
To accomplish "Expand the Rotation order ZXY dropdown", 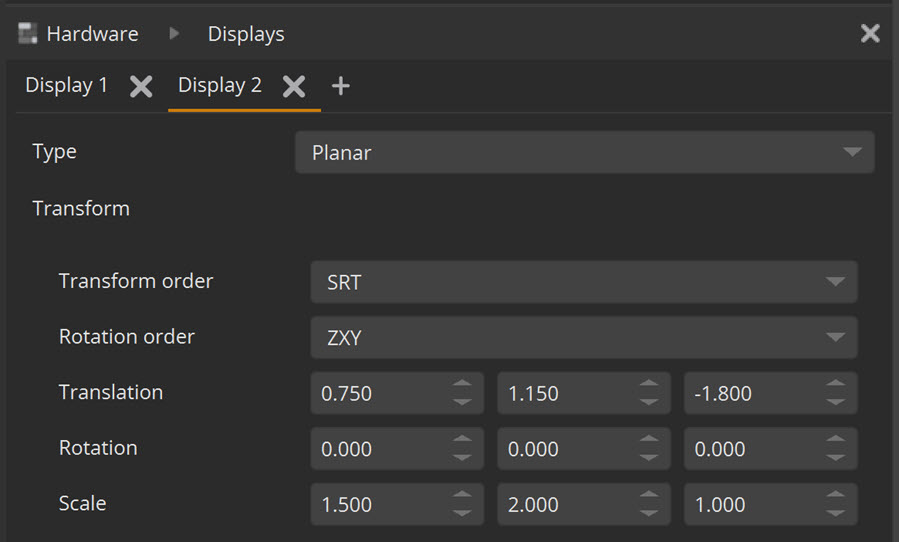I will (584, 338).
